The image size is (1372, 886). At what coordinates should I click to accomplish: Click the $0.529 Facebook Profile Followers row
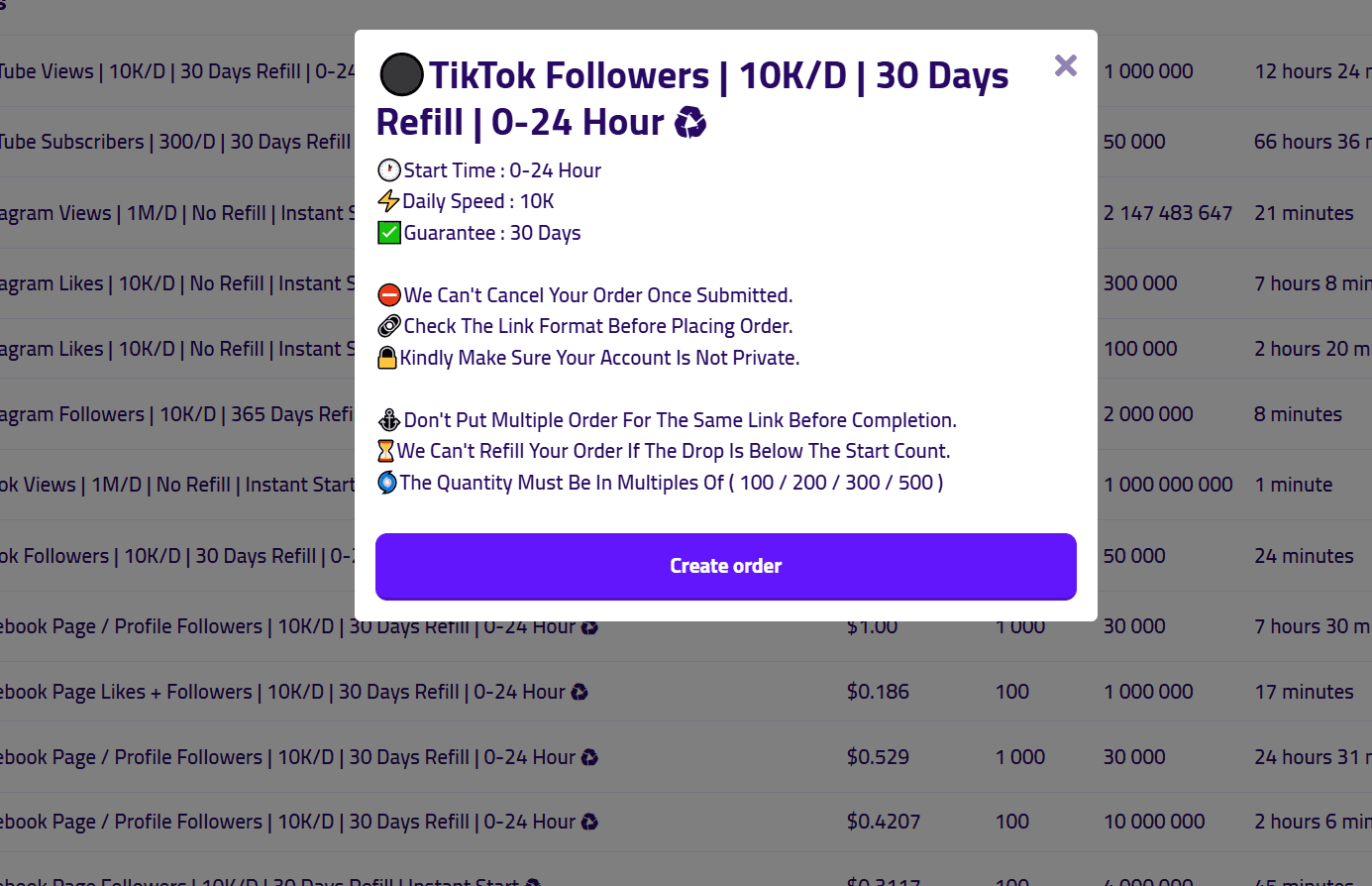click(686, 757)
